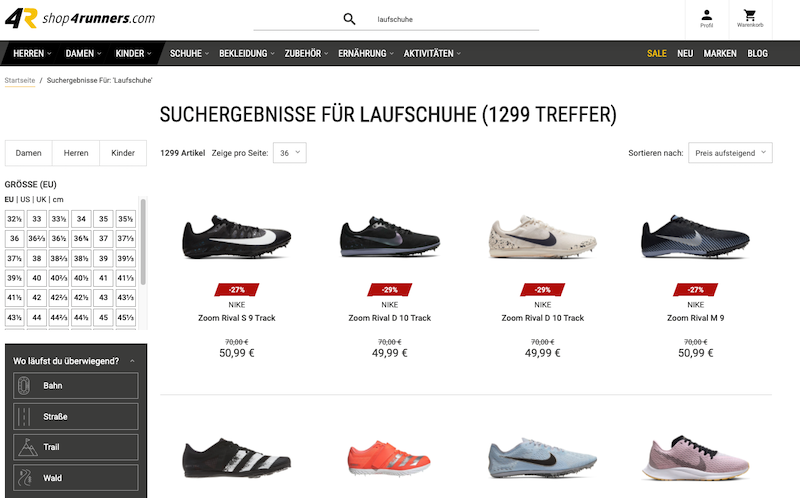Toggle shoe size 42 filter
Viewport: 800px width, 498px height.
[x=37, y=297]
